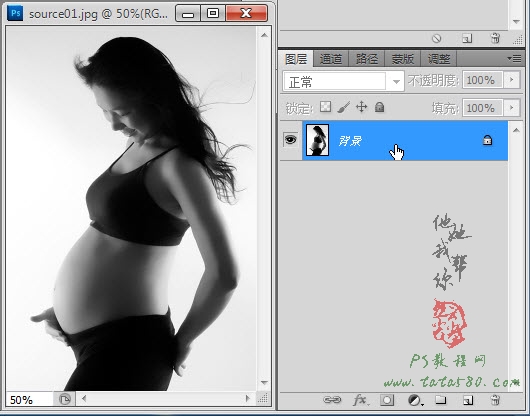
Task: Toggle visibility eye of 背景 layer
Action: (x=290, y=139)
